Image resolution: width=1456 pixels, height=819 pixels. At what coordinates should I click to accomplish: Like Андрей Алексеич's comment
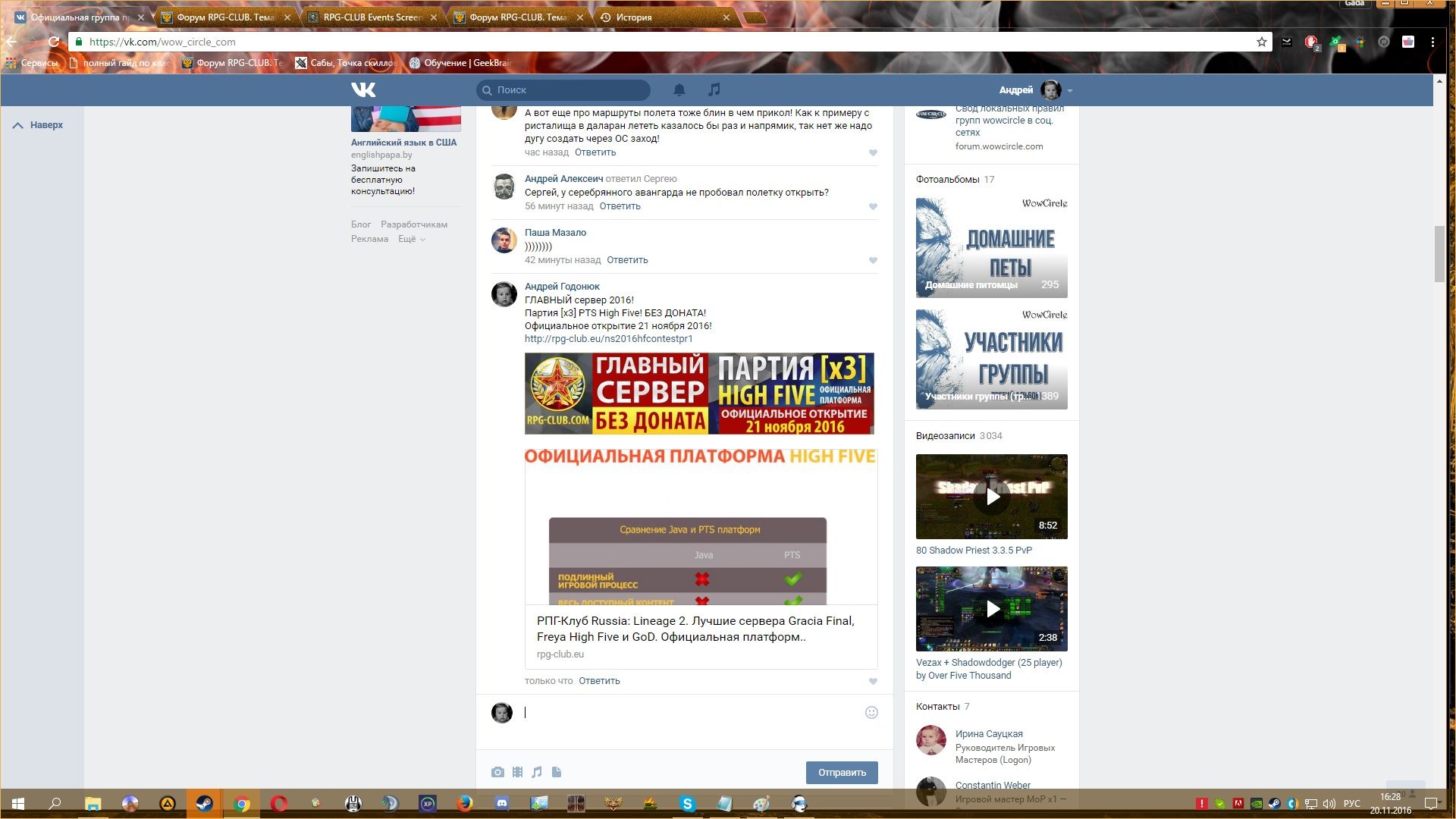(x=873, y=206)
